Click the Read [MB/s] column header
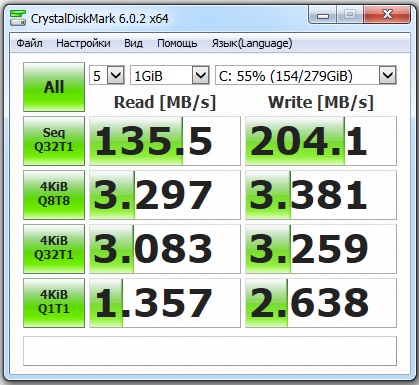419x385 pixels. click(165, 102)
